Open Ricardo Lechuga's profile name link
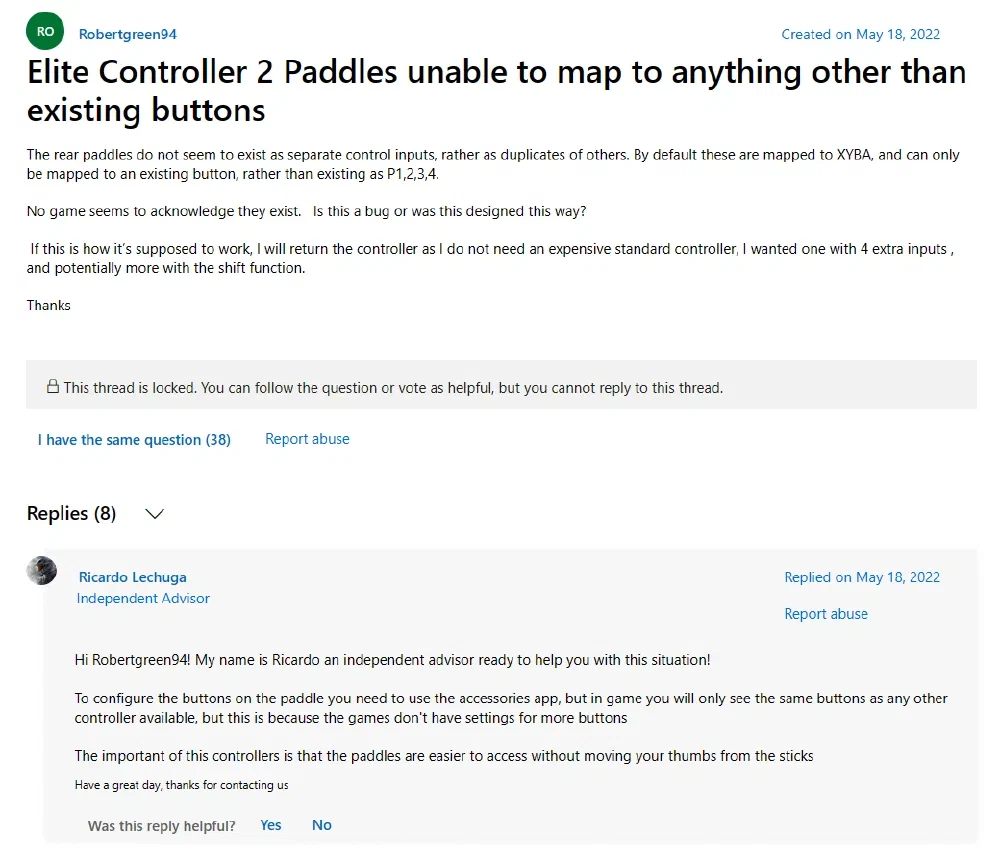This screenshot has width=1000, height=858. (132, 577)
